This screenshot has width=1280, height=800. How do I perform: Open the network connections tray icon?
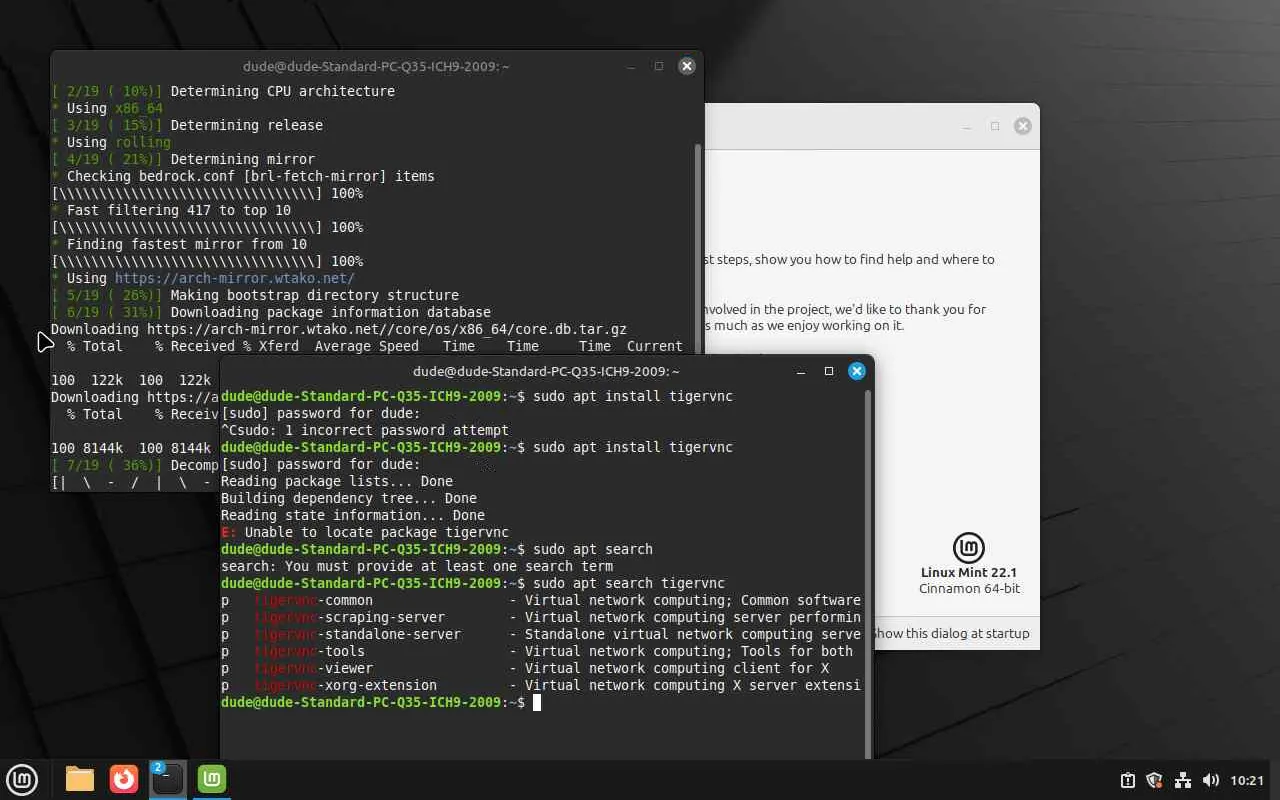[1182, 780]
